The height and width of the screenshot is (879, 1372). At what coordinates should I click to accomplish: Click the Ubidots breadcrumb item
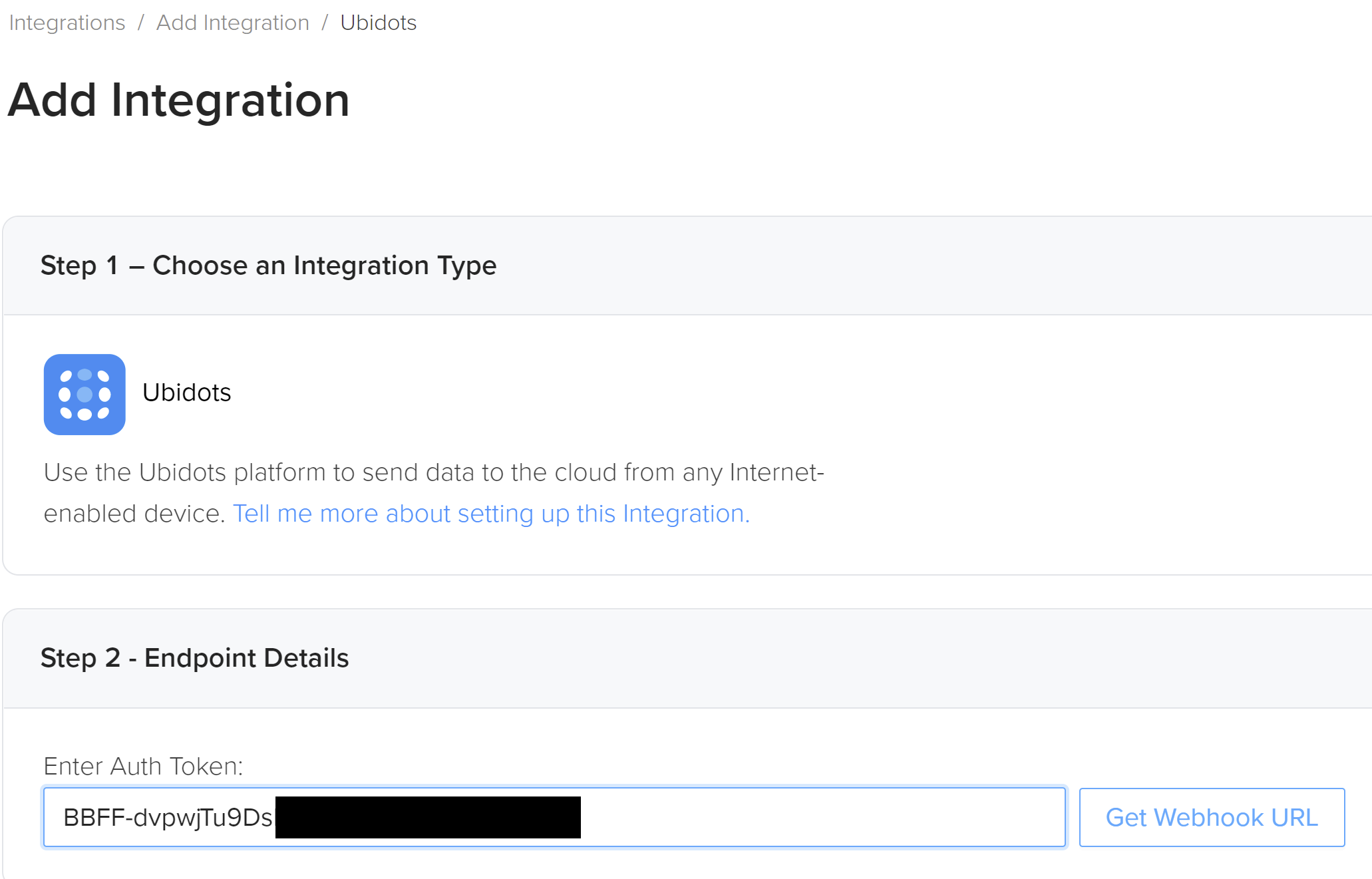(378, 23)
